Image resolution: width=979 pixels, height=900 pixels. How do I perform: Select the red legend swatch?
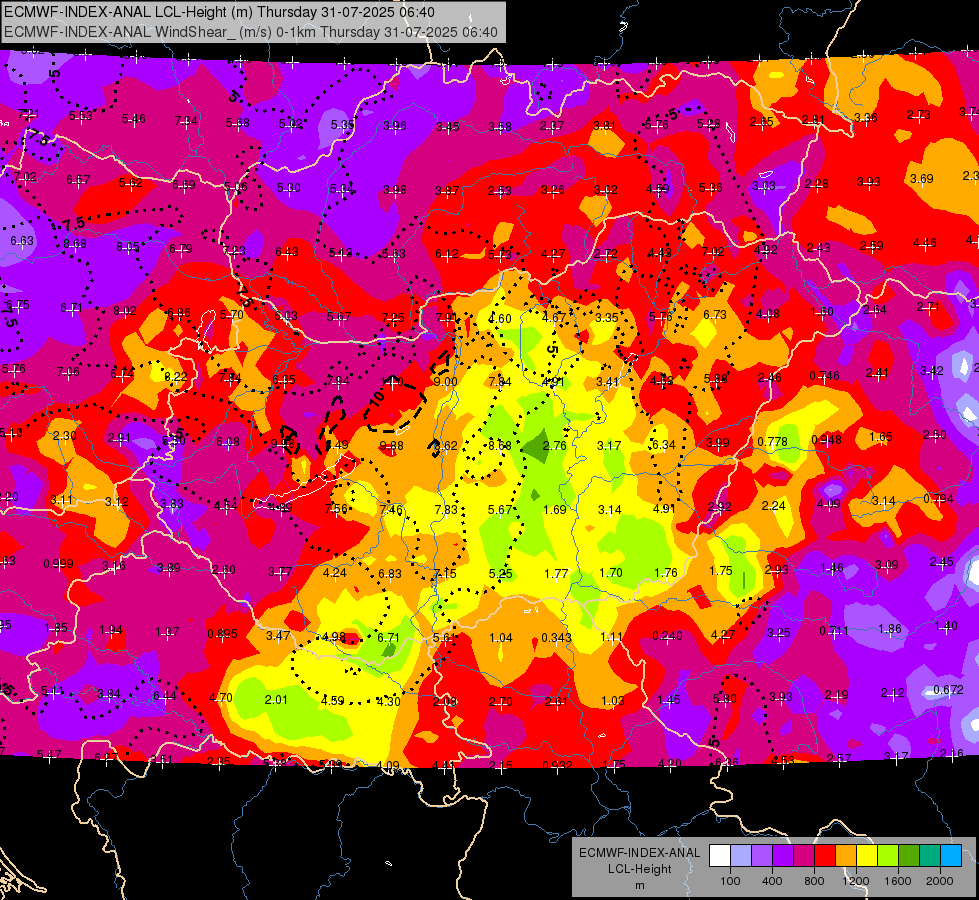pyautogui.click(x=825, y=856)
